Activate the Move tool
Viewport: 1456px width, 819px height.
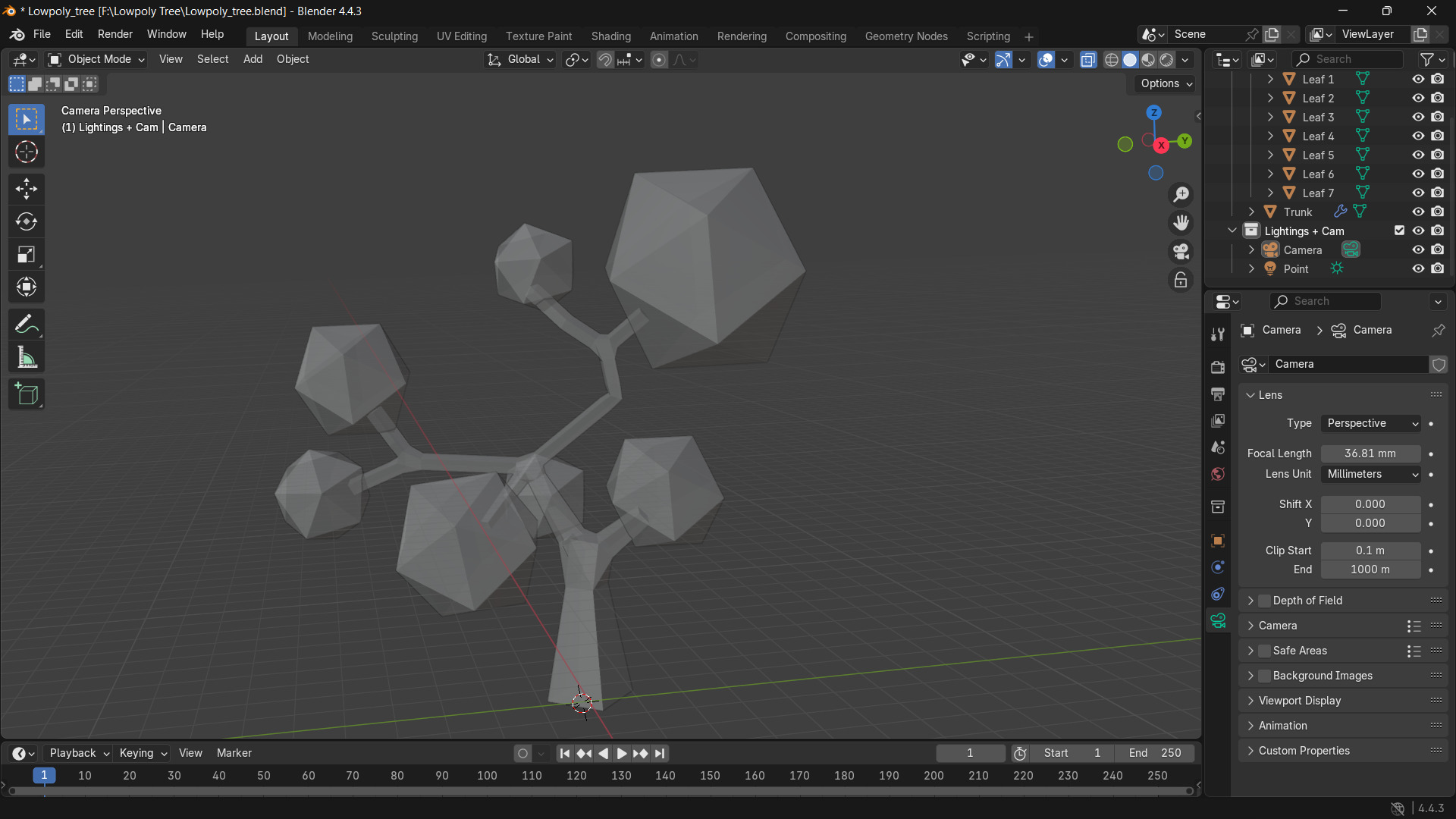27,189
